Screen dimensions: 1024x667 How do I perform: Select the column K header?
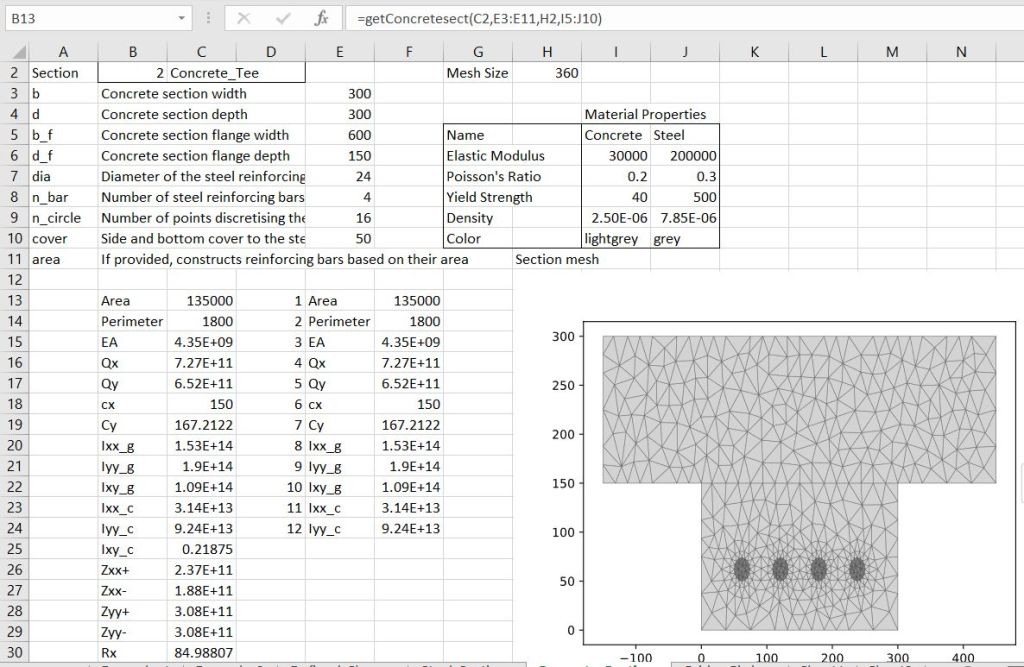pos(753,52)
